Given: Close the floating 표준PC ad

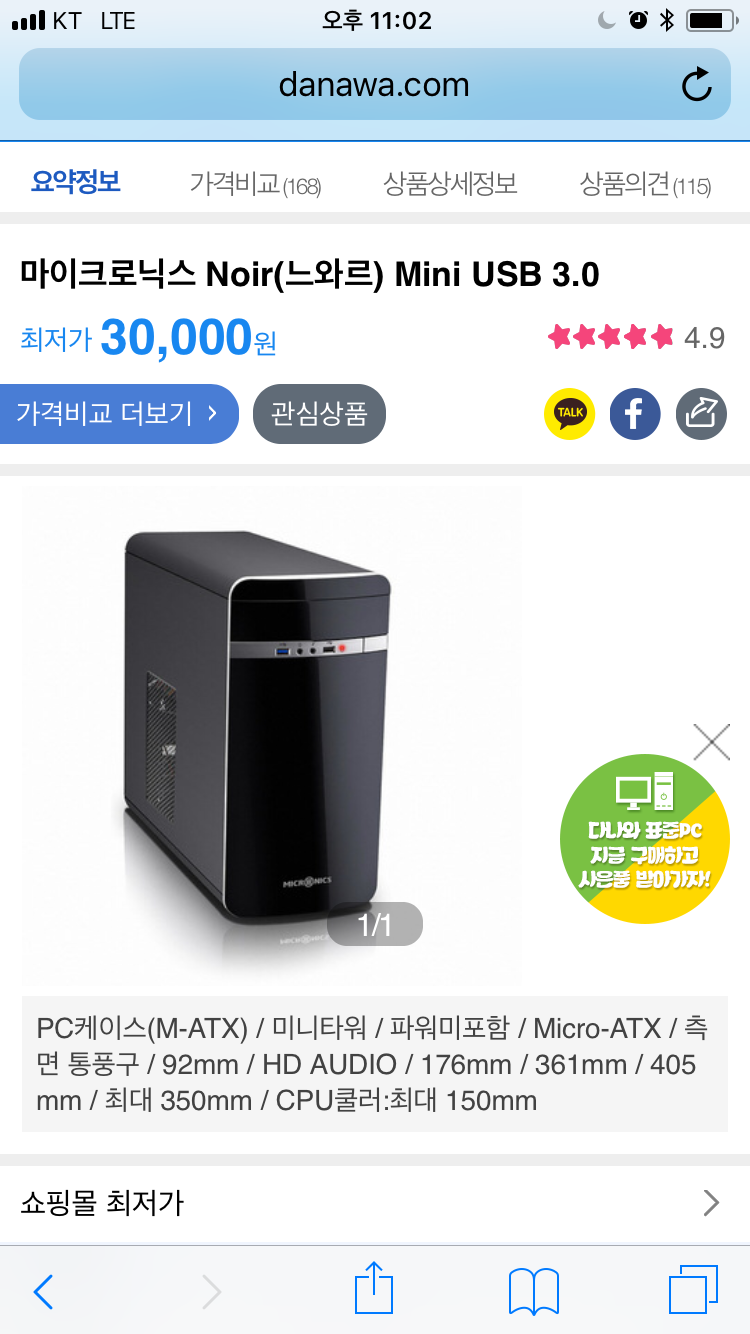Looking at the screenshot, I should pos(711,742).
